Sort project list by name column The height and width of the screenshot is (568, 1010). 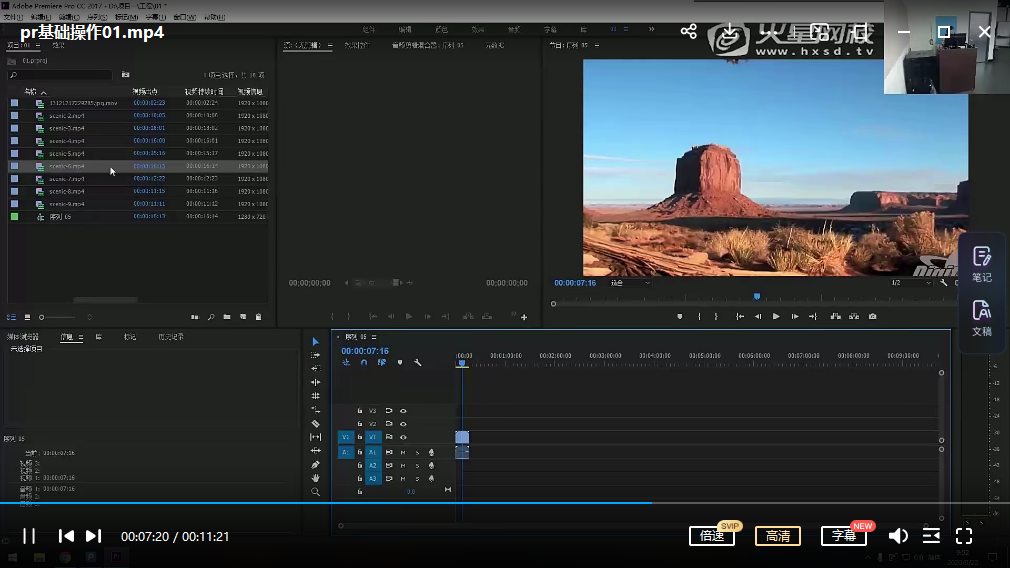(x=30, y=91)
